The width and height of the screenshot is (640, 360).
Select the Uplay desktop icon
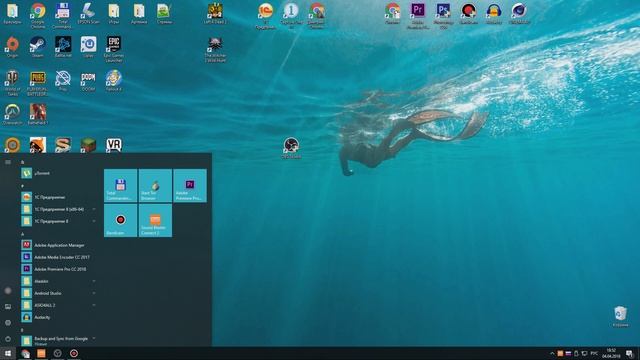(x=88, y=47)
